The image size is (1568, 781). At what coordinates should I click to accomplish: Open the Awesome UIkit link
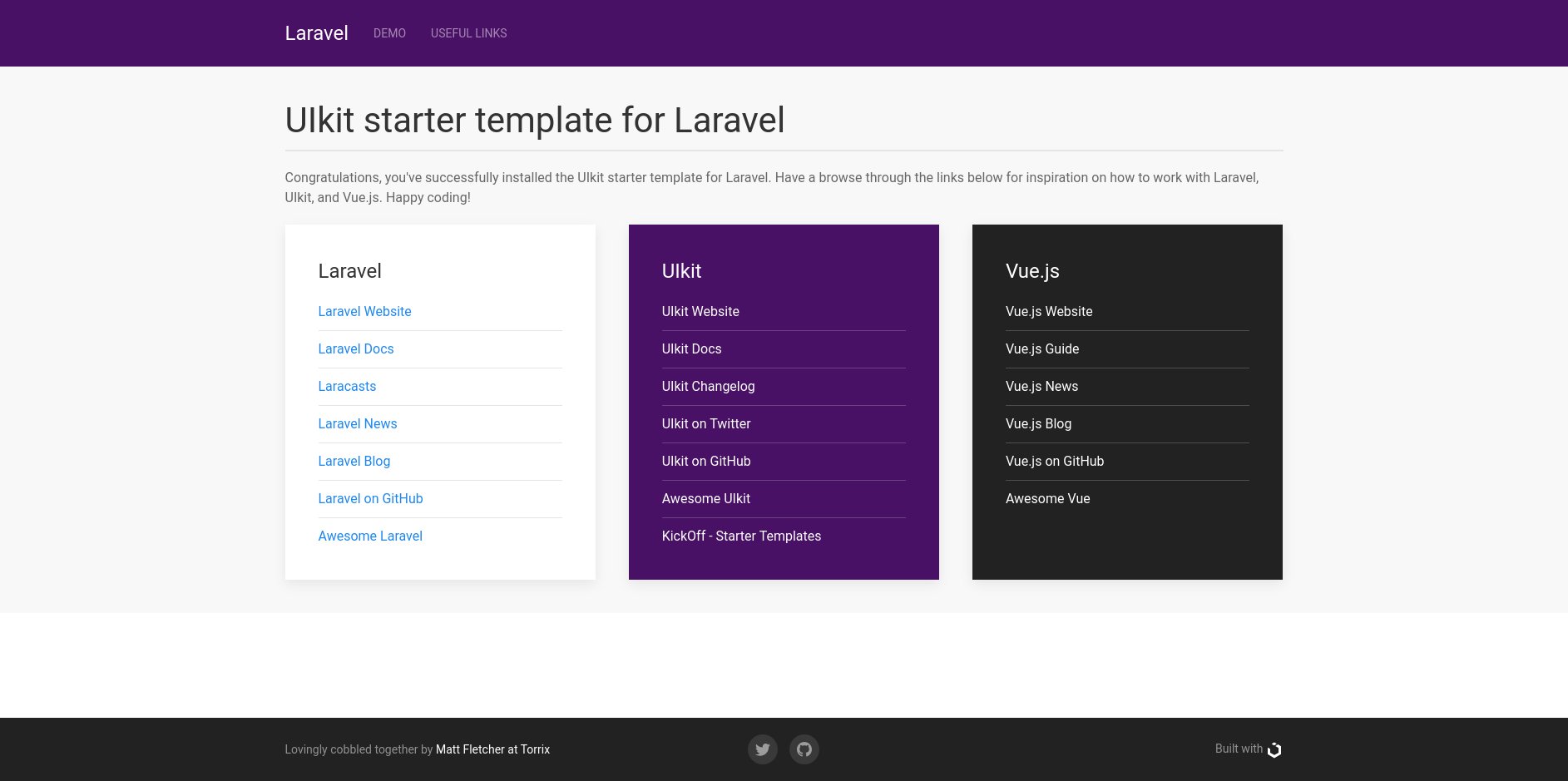pyautogui.click(x=706, y=498)
